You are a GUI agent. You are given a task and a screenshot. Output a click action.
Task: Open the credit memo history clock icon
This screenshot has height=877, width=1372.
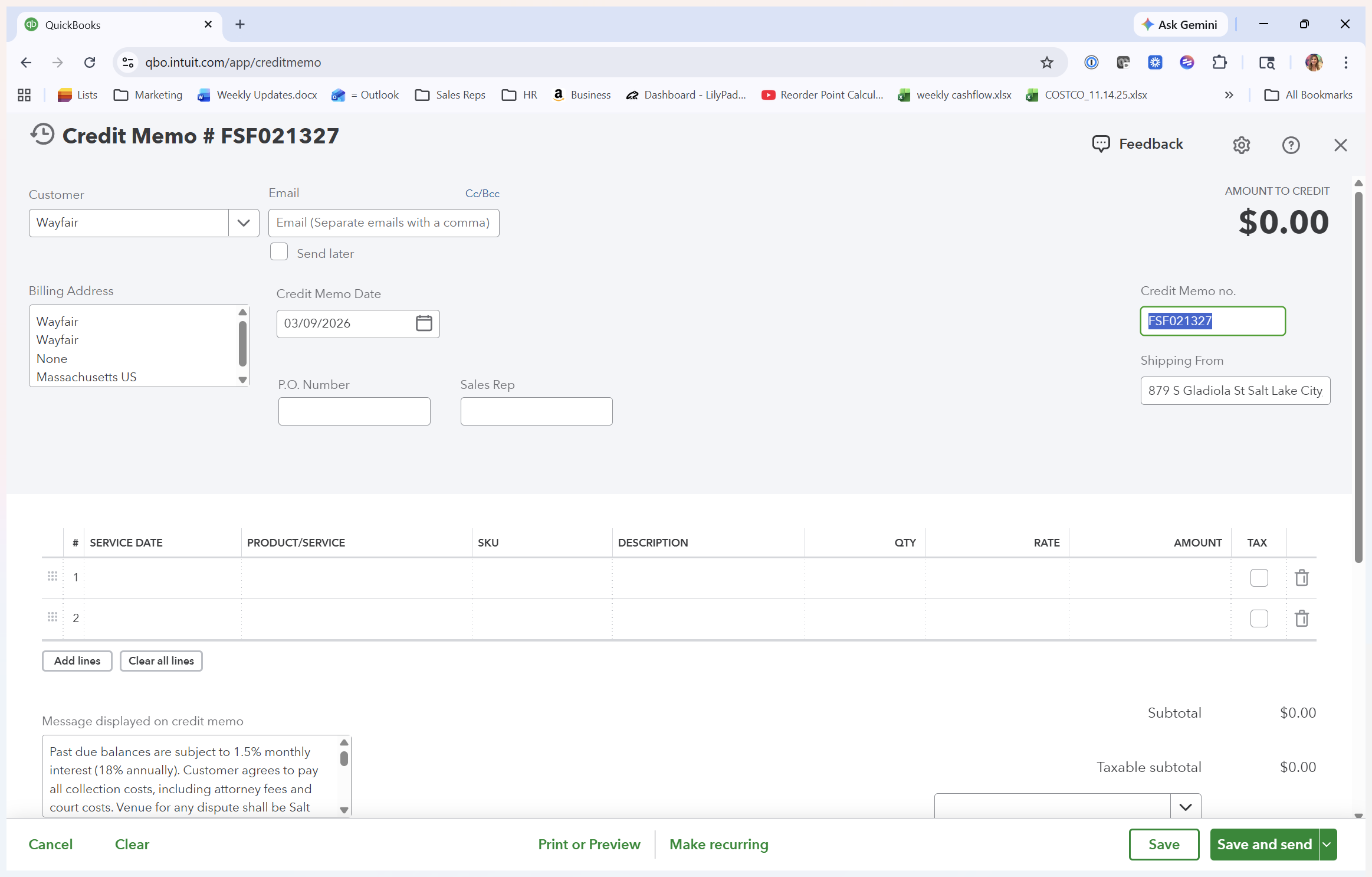pos(42,135)
